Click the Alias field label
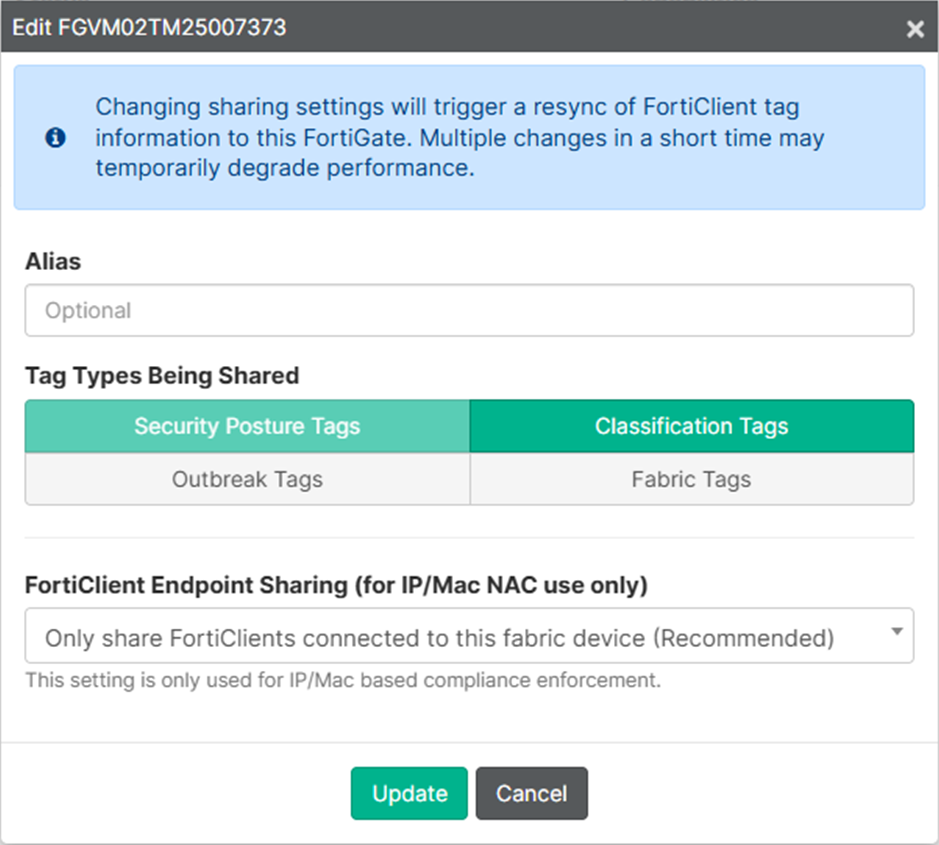Screen dimensions: 939x845 coord(53,261)
